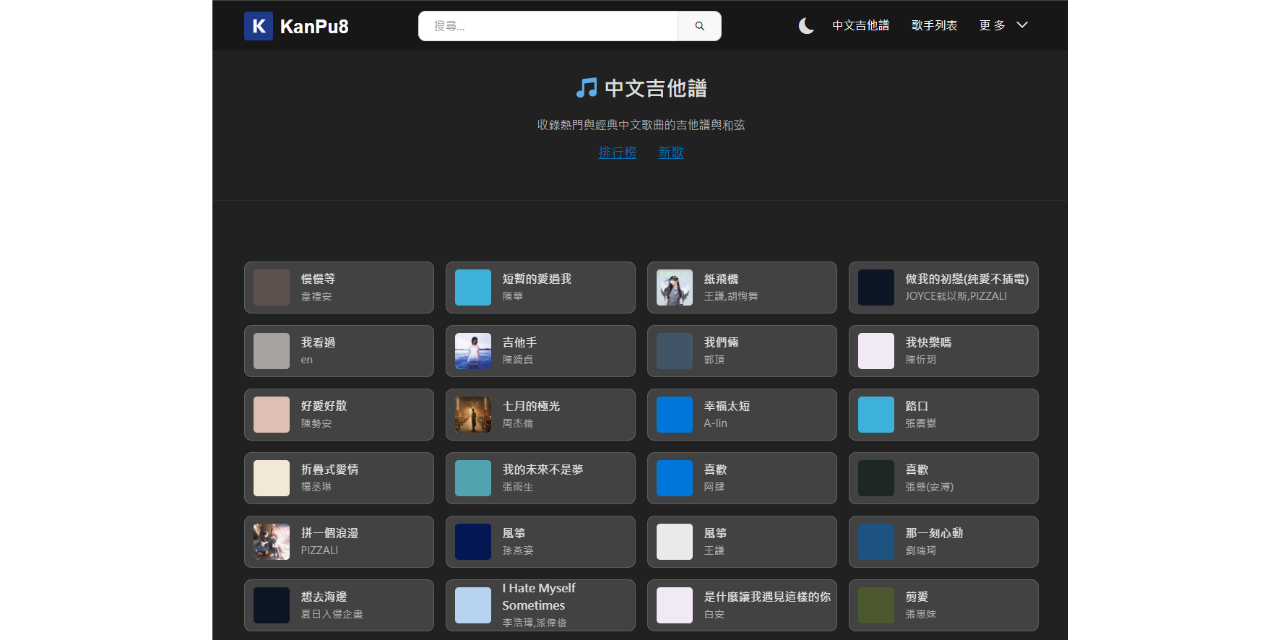Open the 想去海邊 thumbnail
Screen dimensions: 1280x640
click(272, 605)
